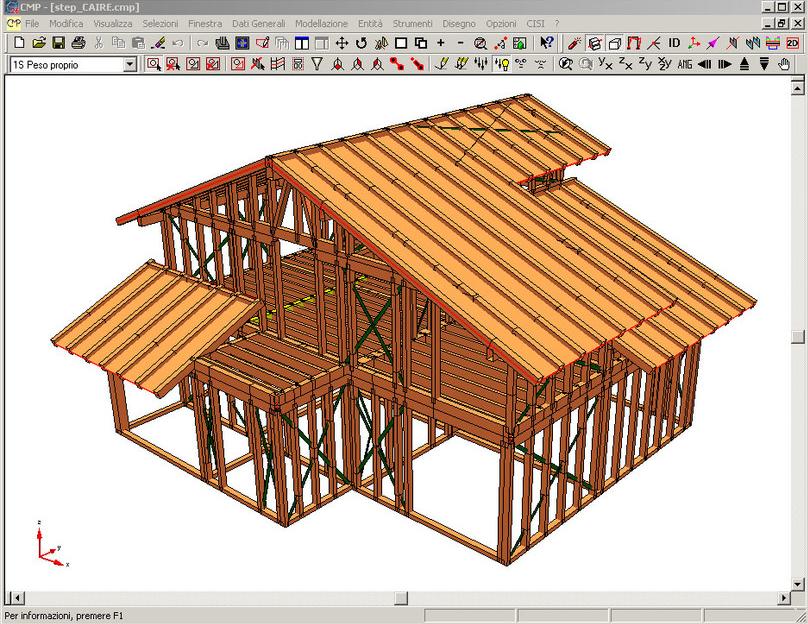Expand the Modellazione menu
Screen dimensions: 808x624
[x=321, y=23]
